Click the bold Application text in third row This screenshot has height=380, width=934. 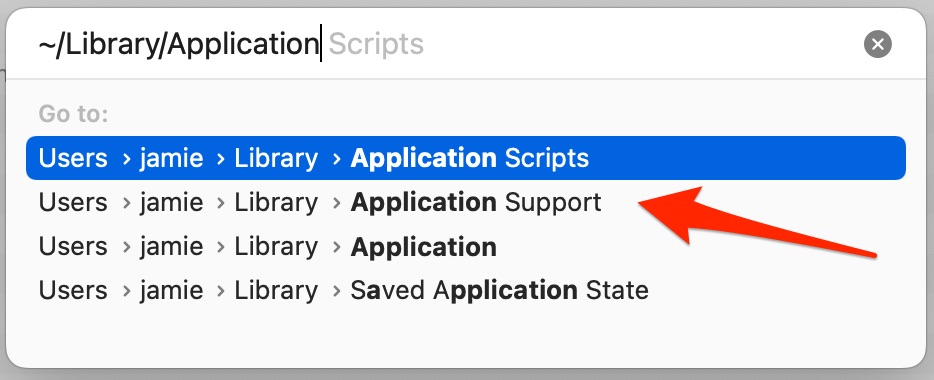click(424, 247)
